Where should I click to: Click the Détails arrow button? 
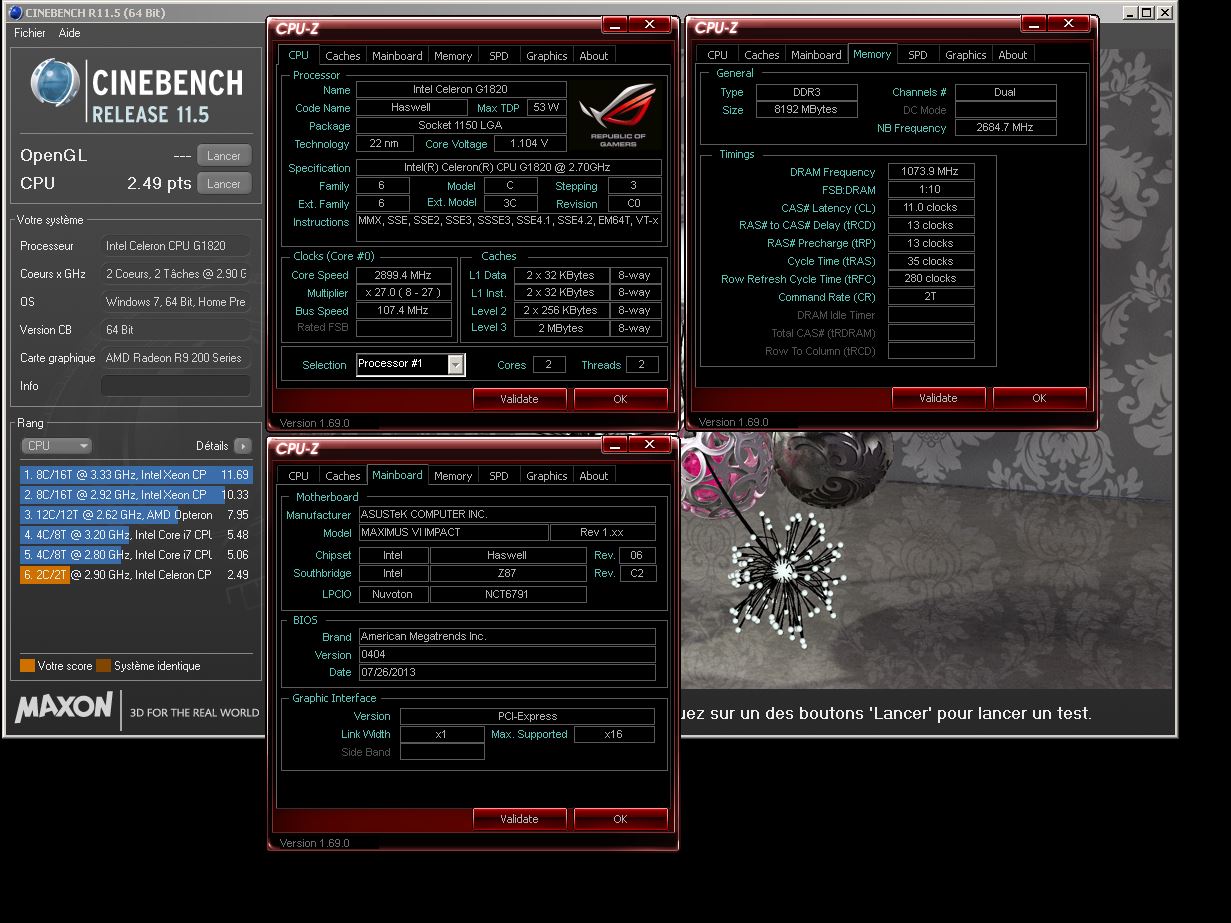coord(243,446)
